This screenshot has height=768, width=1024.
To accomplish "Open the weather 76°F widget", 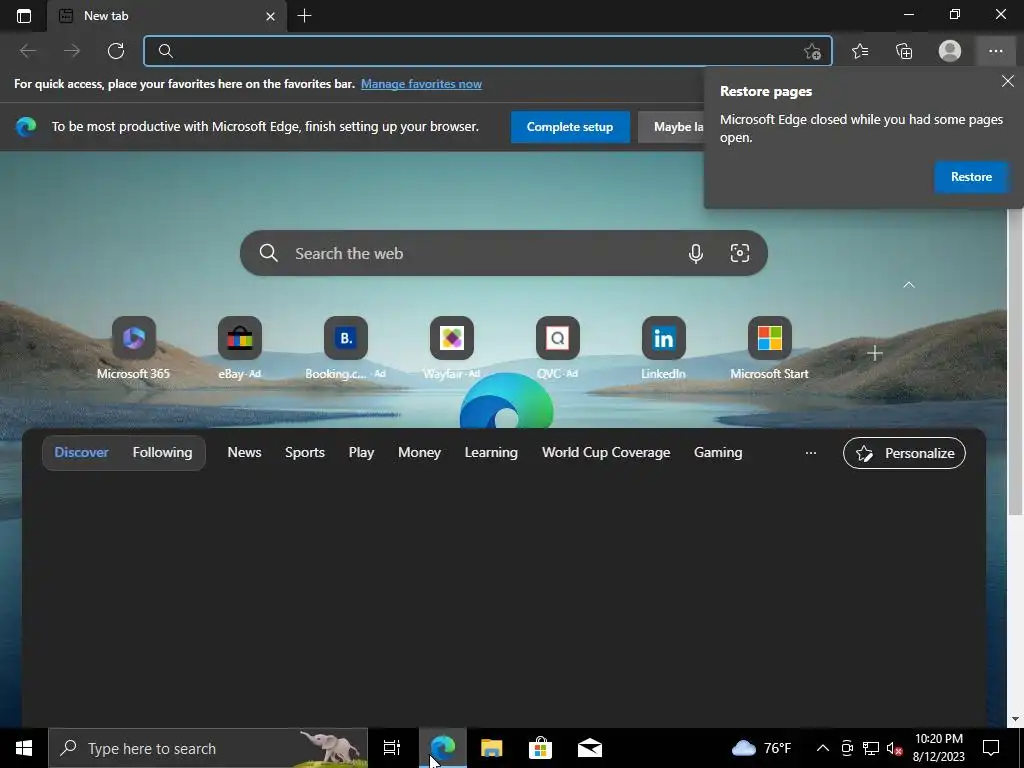I will (x=761, y=748).
